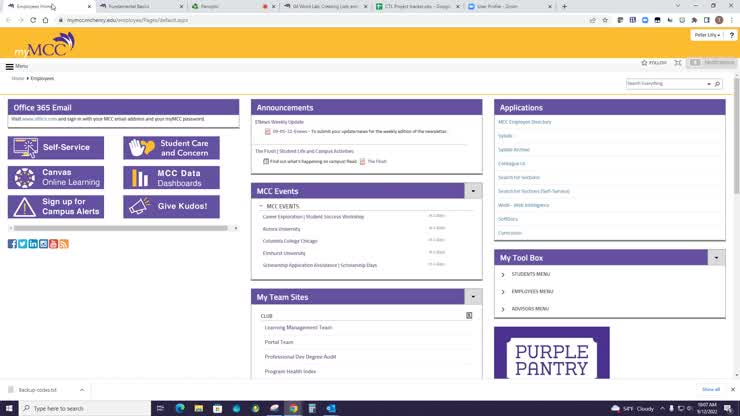Open the hamburger Menu
Viewport: 740px width, 416px height.
tap(11, 66)
